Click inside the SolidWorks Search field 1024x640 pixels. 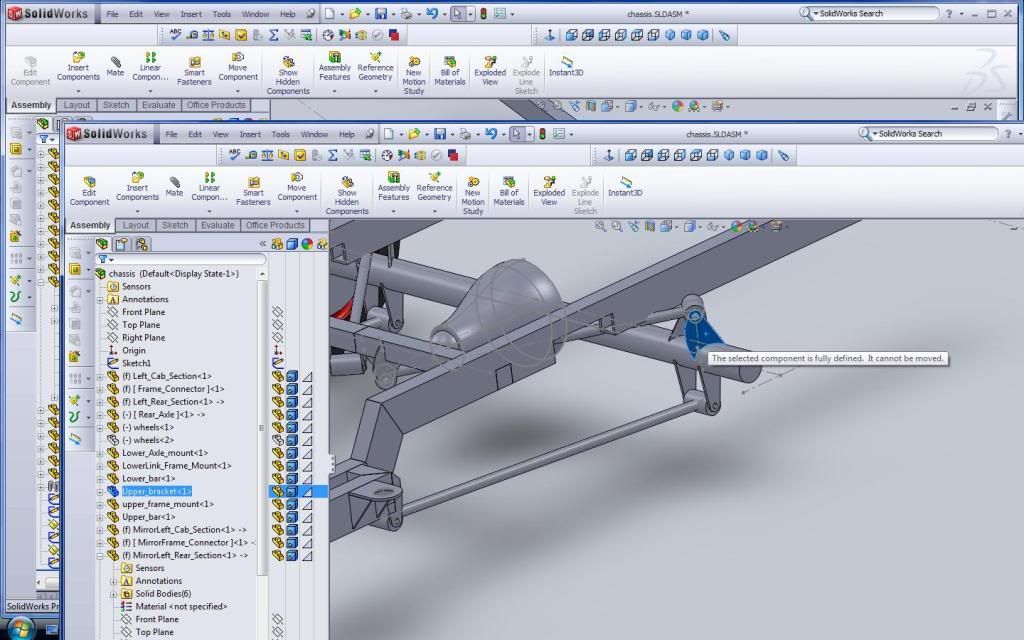[930, 133]
